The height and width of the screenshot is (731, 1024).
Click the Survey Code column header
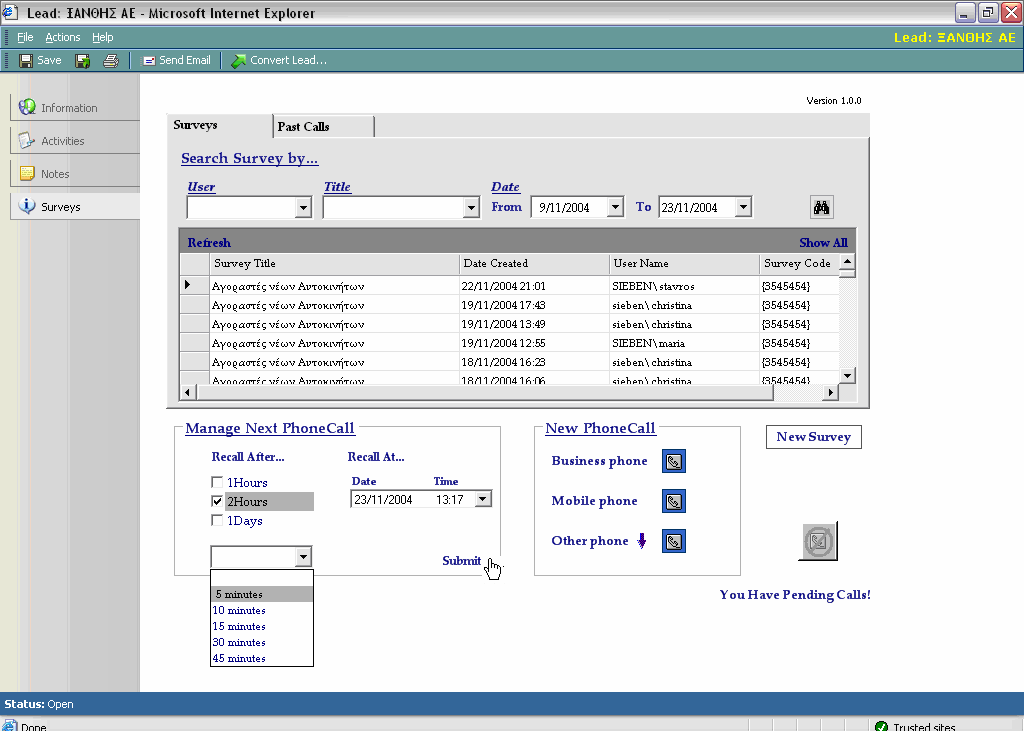pos(799,263)
